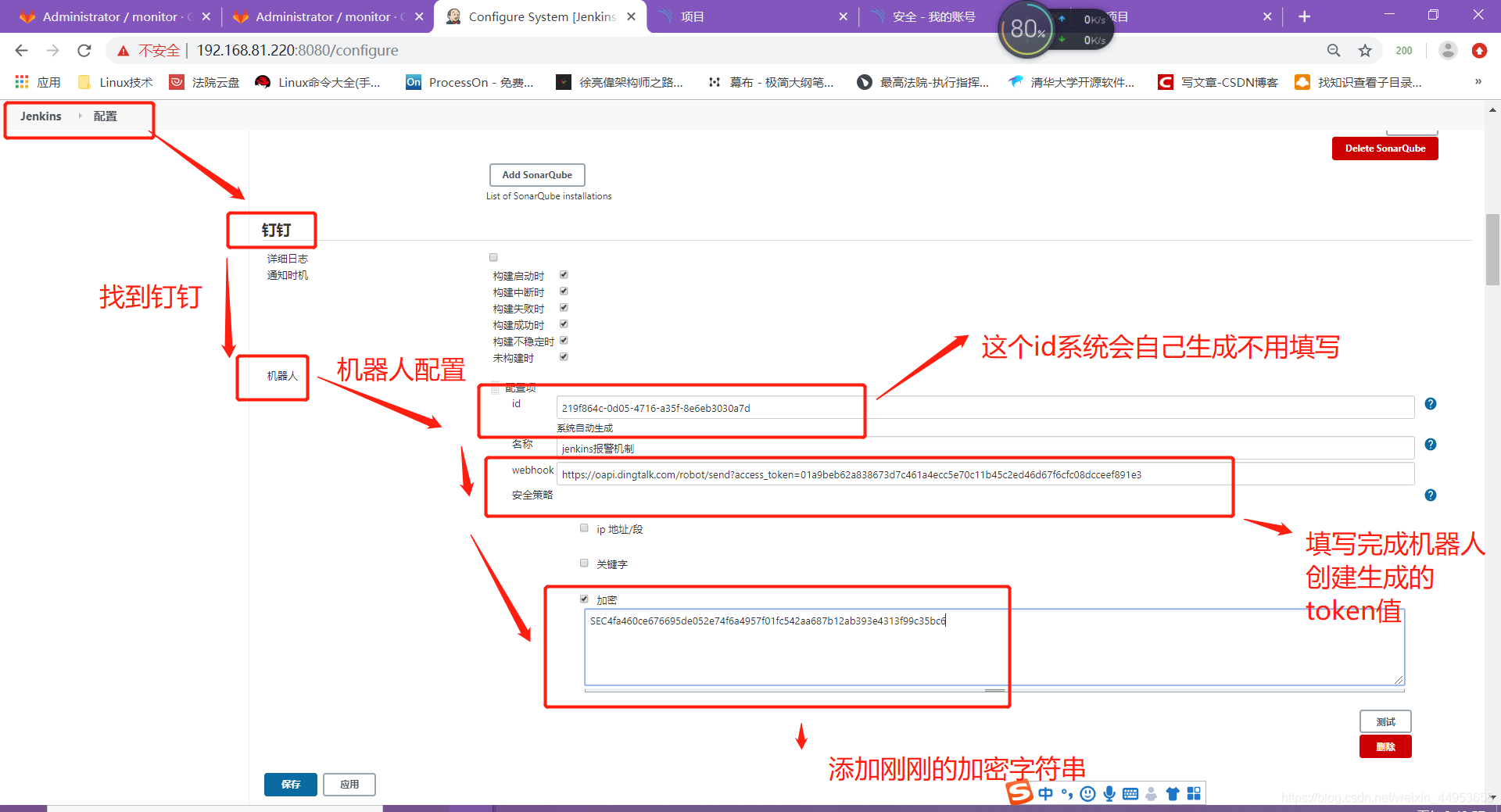This screenshot has width=1501, height=812.
Task: Grab the secret textarea resize corner
Action: [x=1399, y=680]
